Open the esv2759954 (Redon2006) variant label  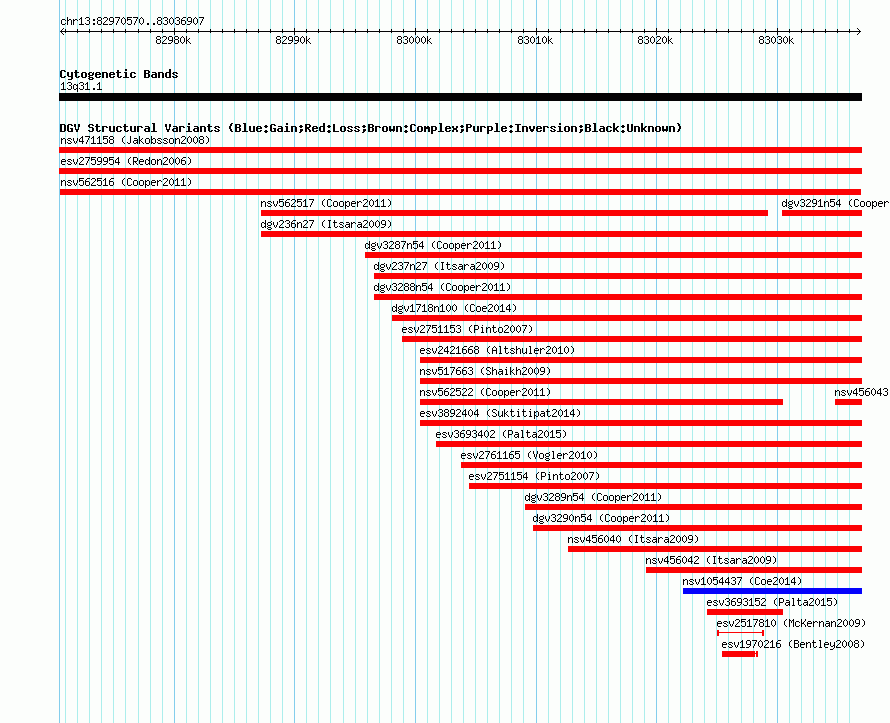[126, 161]
